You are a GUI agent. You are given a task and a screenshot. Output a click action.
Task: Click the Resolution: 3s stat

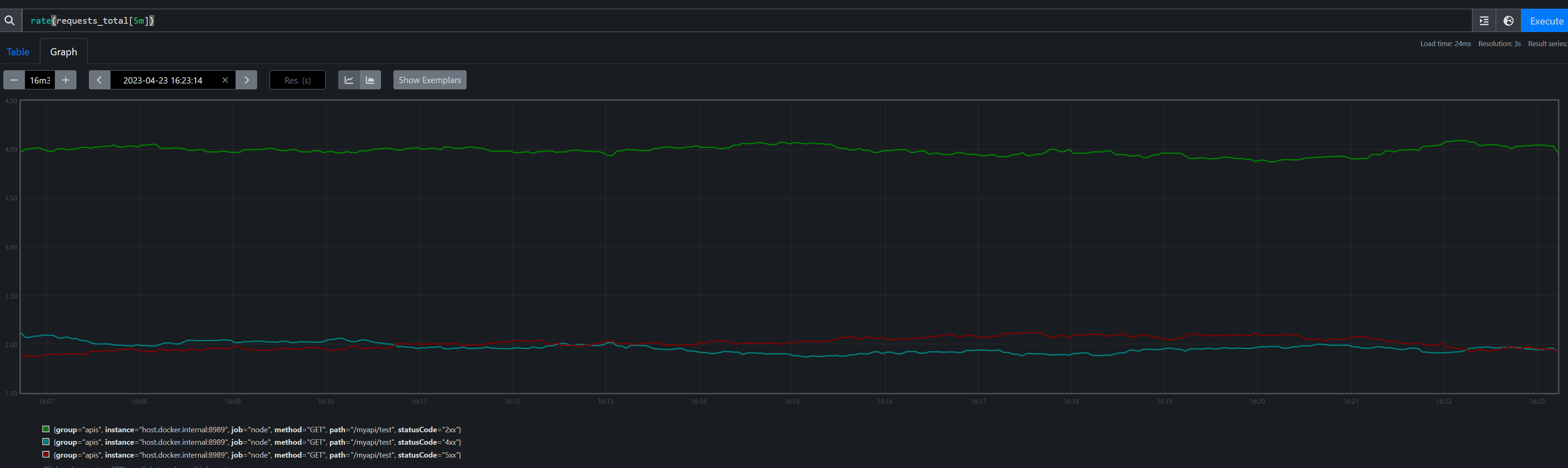point(1499,44)
